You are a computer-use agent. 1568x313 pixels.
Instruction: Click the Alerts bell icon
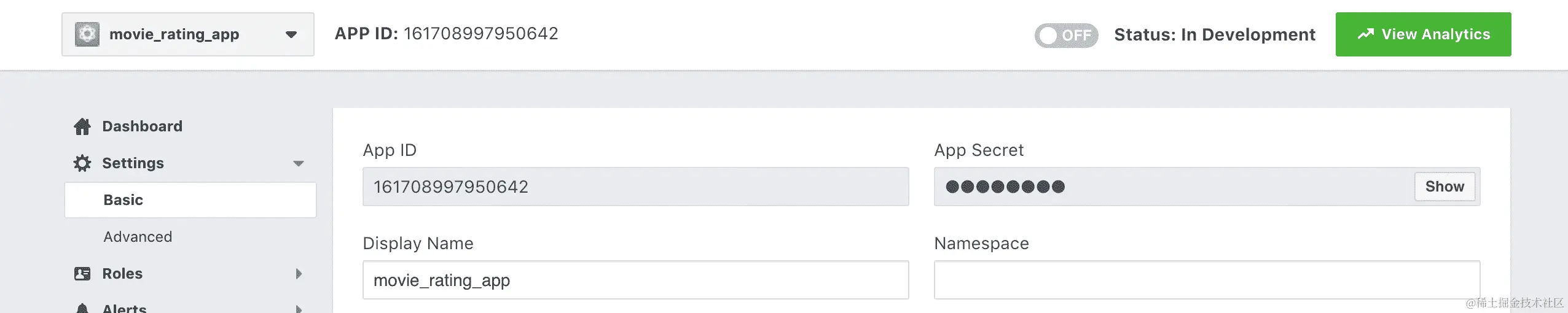[82, 308]
